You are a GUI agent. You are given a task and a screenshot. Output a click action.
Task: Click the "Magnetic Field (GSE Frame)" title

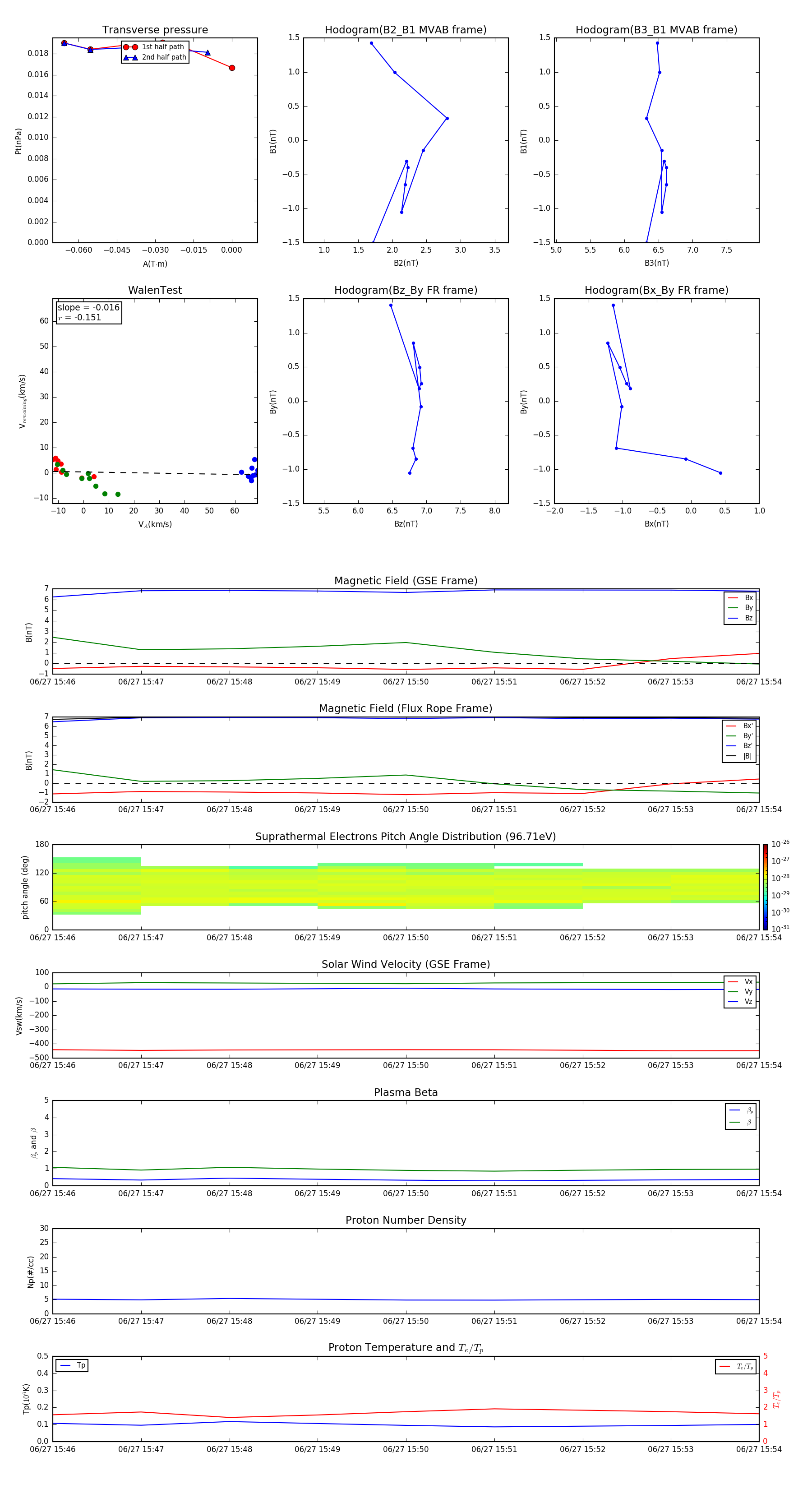[406, 581]
